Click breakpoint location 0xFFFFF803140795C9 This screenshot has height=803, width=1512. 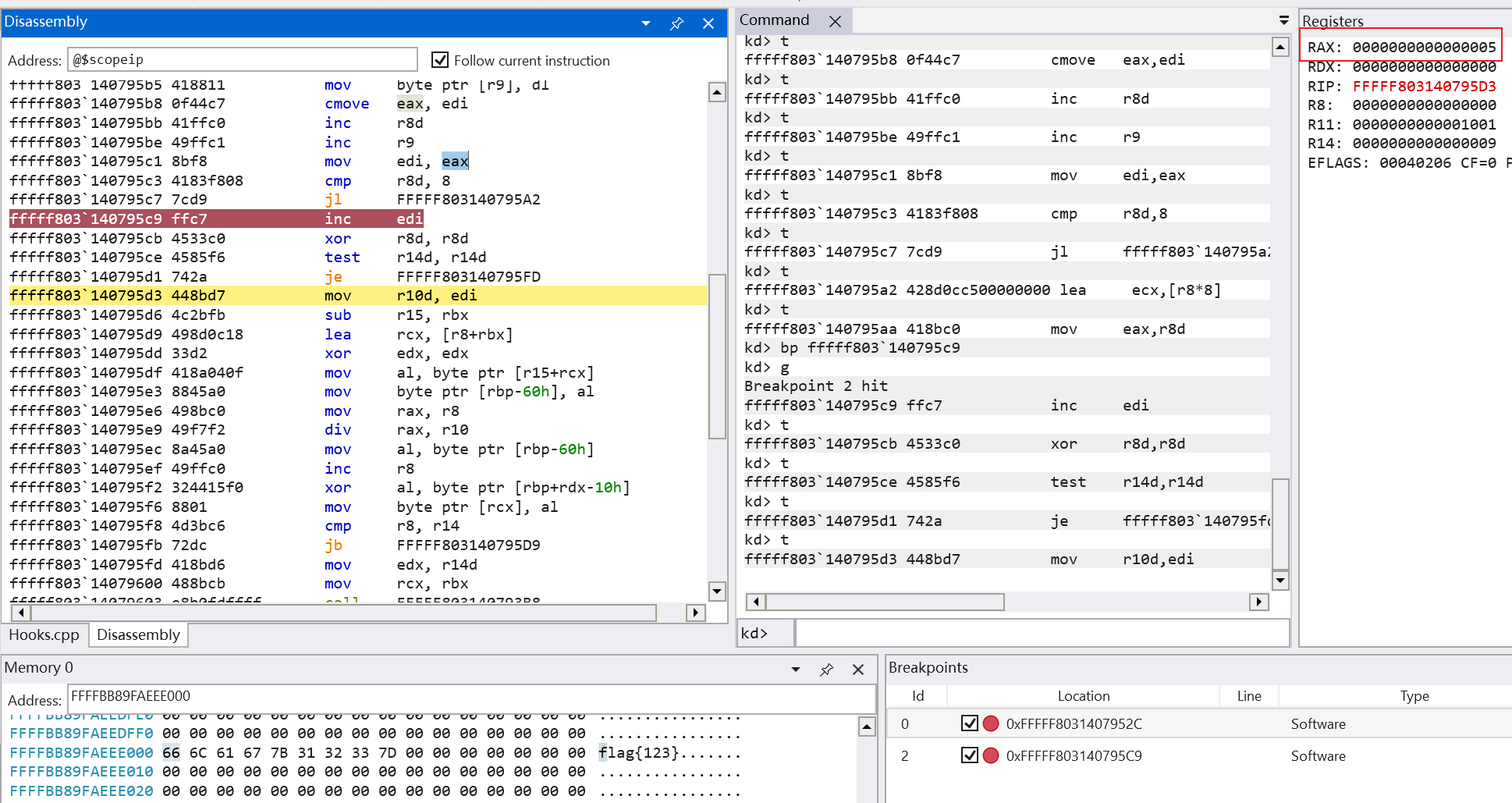point(1074,755)
